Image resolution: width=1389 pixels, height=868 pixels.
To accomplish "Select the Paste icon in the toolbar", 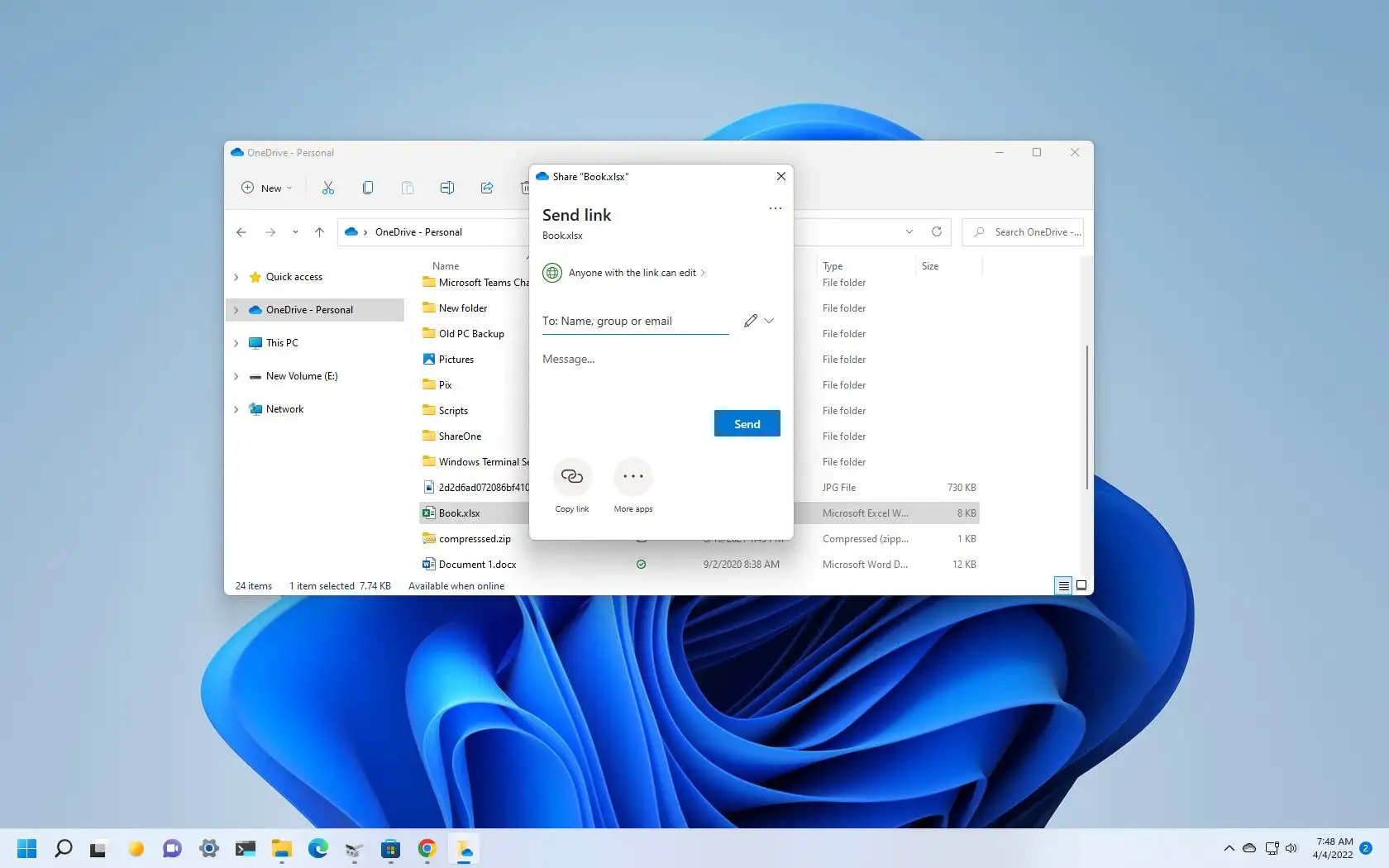I will tap(408, 188).
